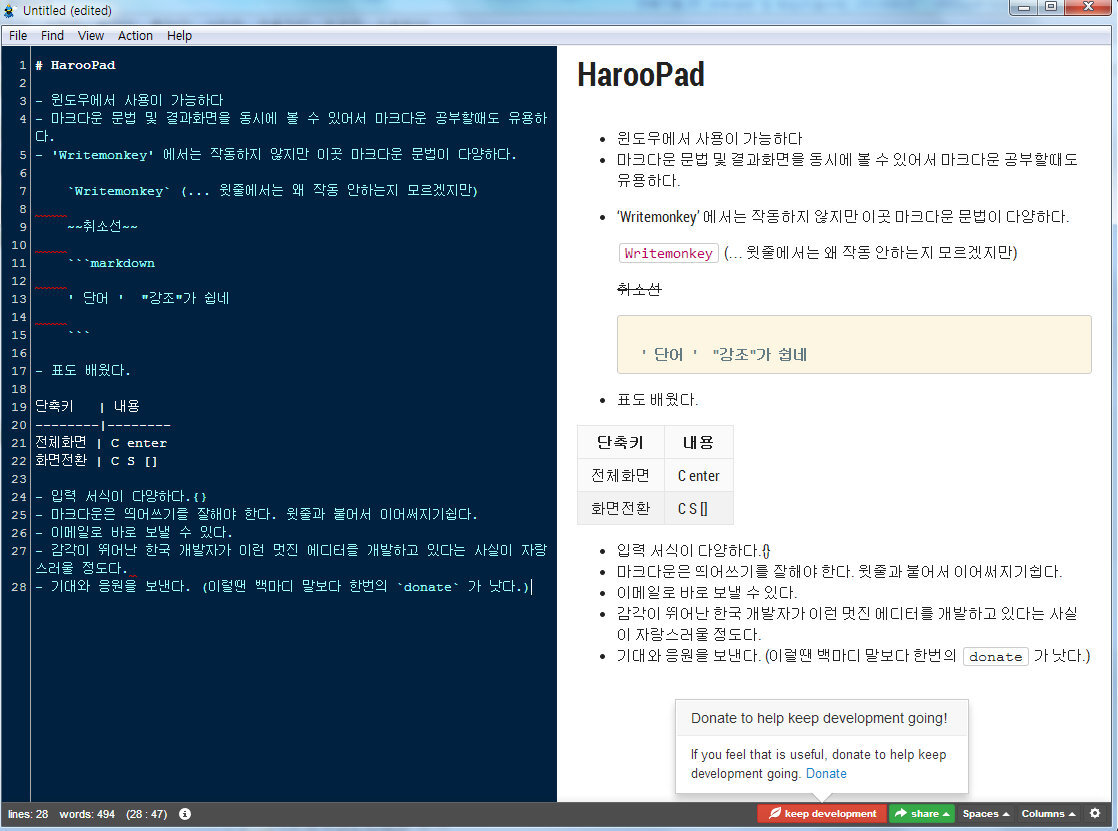Click line number 28 in the gutter
The image size is (1118, 831).
(19, 586)
